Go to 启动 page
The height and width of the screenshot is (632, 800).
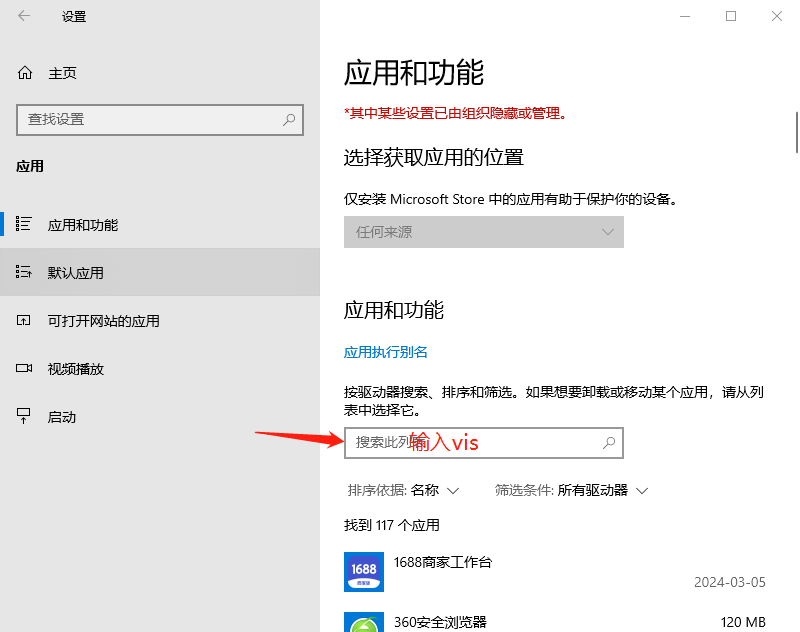(x=160, y=417)
